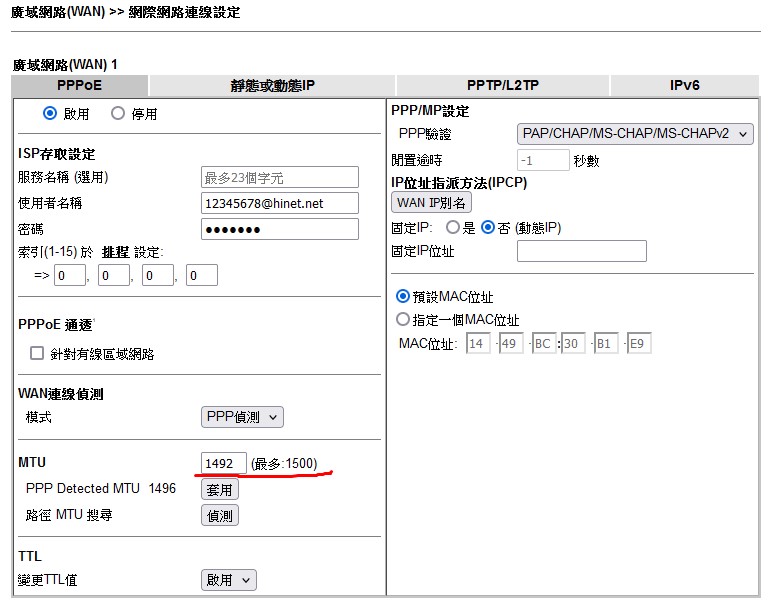
Task: Open the PPTP/L2TP tab
Action: 502,86
